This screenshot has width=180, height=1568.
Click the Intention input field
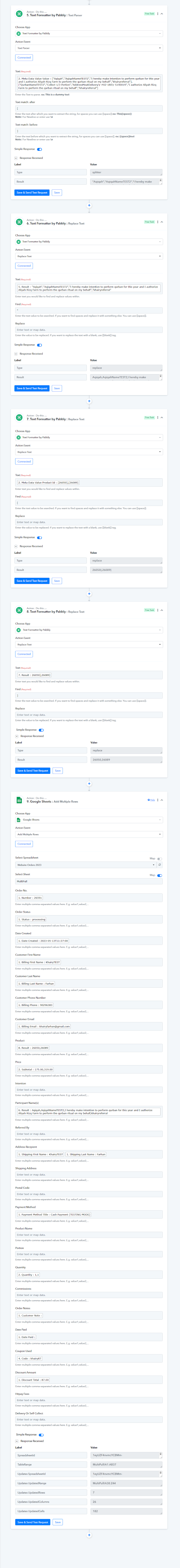[x=89, y=1089]
